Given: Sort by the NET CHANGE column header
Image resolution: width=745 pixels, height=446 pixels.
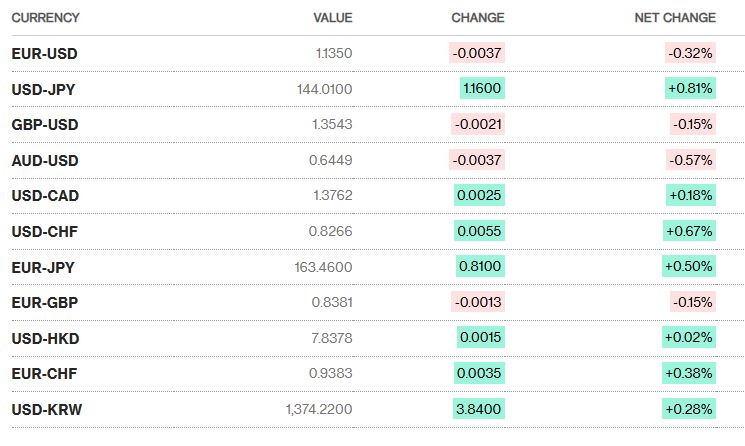Looking at the screenshot, I should click(675, 18).
